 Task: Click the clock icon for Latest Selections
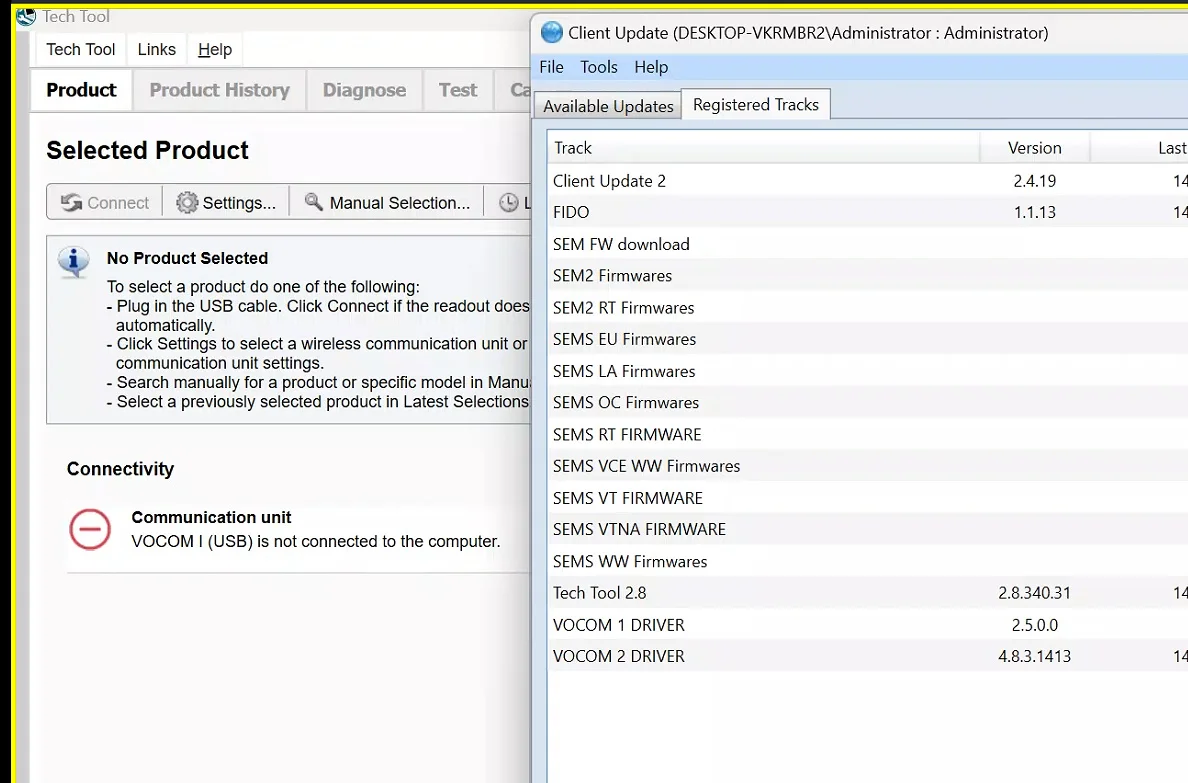508,202
